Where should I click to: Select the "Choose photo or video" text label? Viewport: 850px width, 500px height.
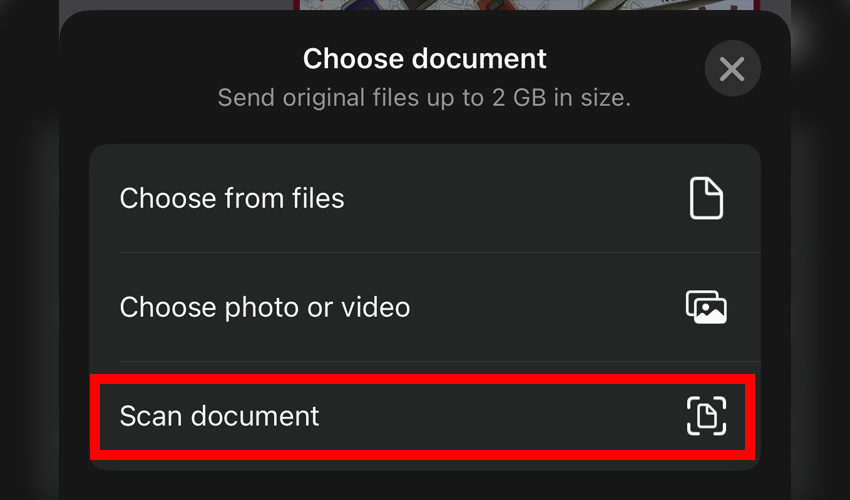tap(265, 307)
